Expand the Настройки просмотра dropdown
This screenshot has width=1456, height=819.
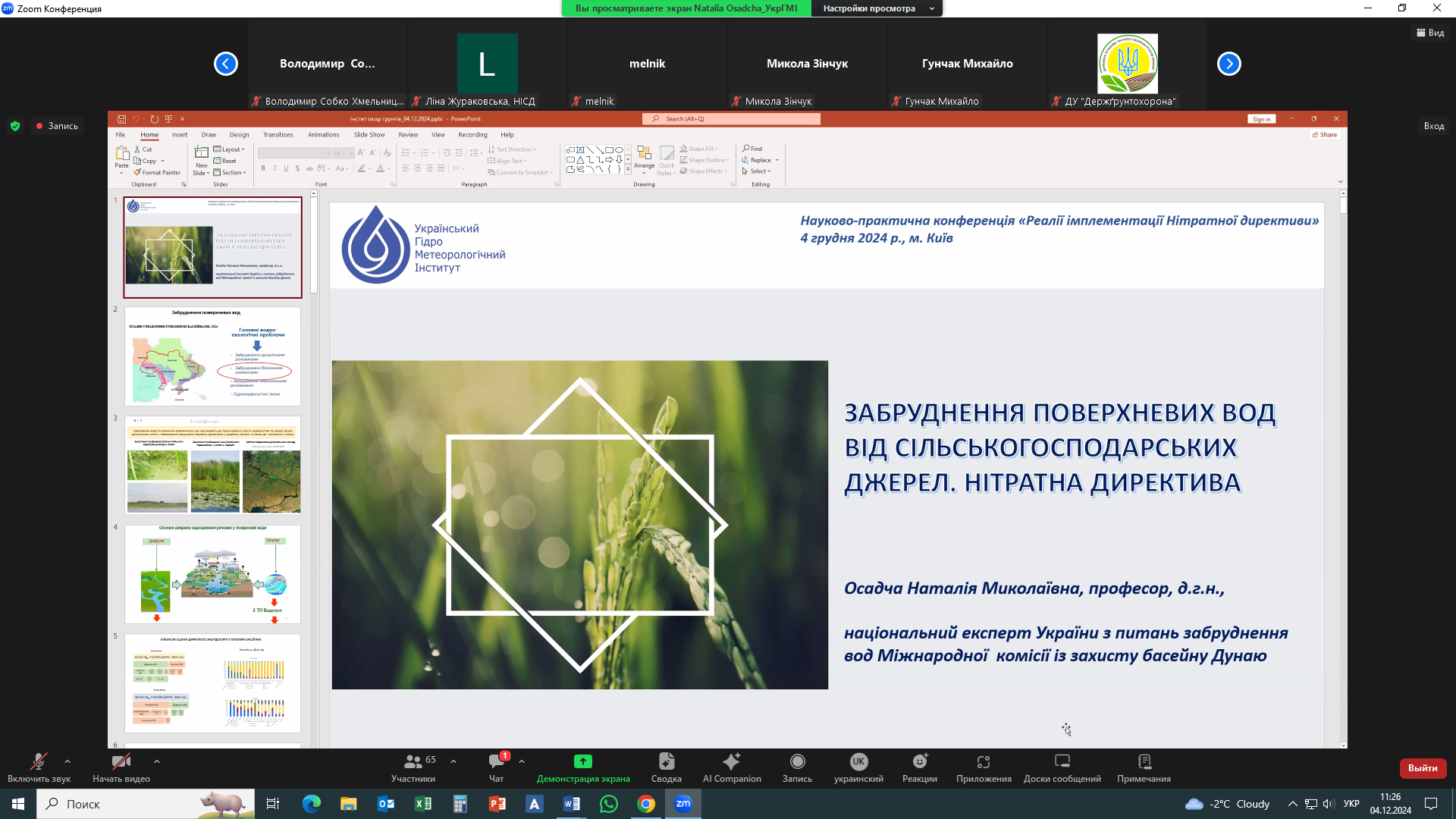(x=877, y=8)
